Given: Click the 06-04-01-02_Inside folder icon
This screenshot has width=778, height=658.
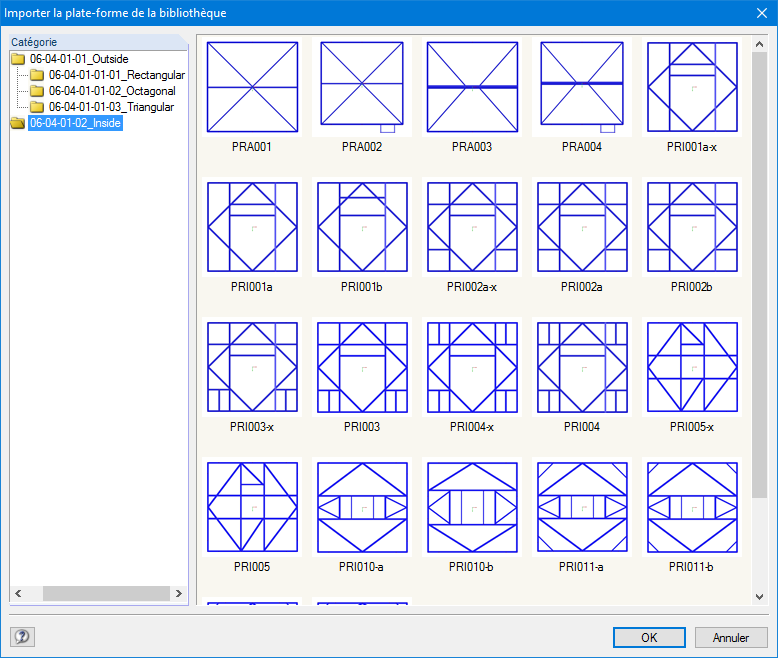Looking at the screenshot, I should pyautogui.click(x=18, y=123).
